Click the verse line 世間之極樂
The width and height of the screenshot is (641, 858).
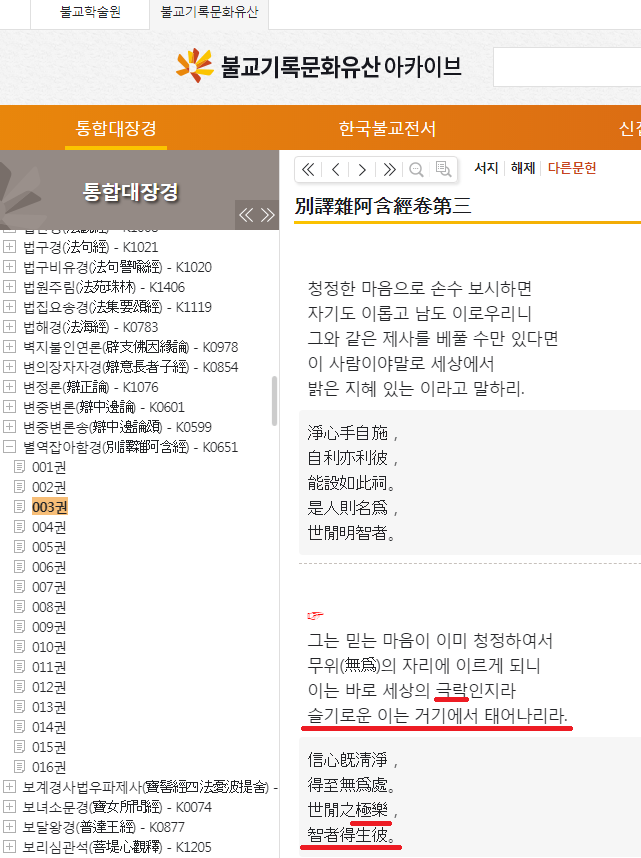coord(353,809)
